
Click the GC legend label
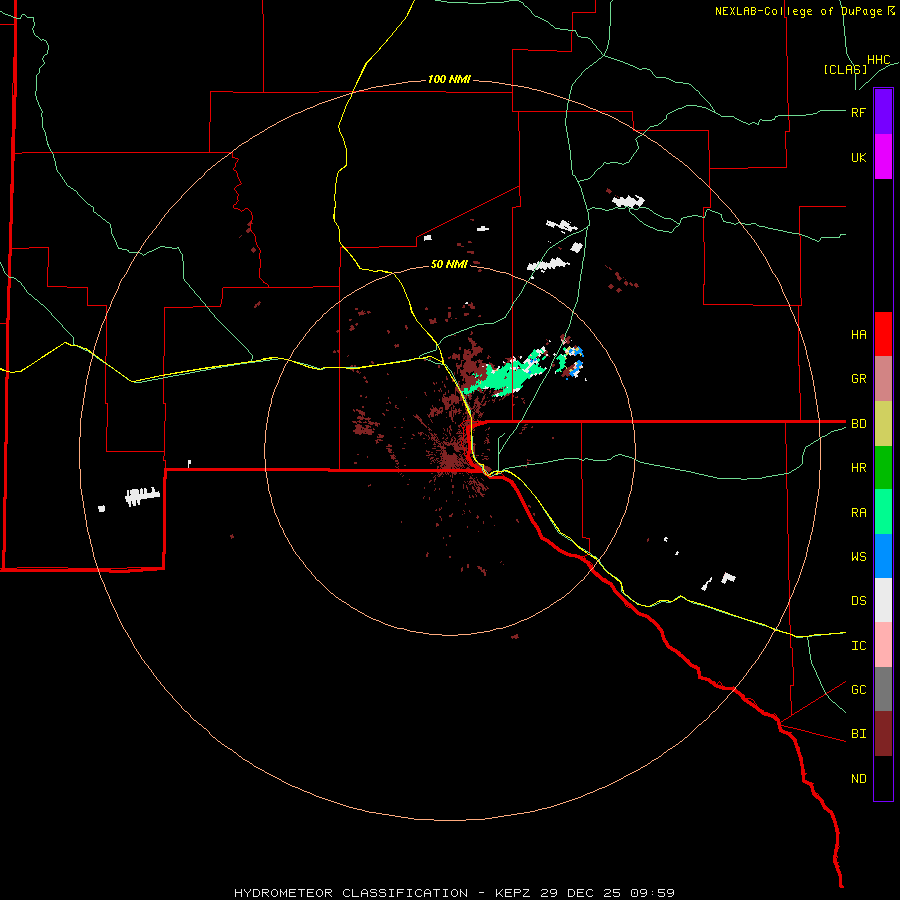tap(858, 690)
